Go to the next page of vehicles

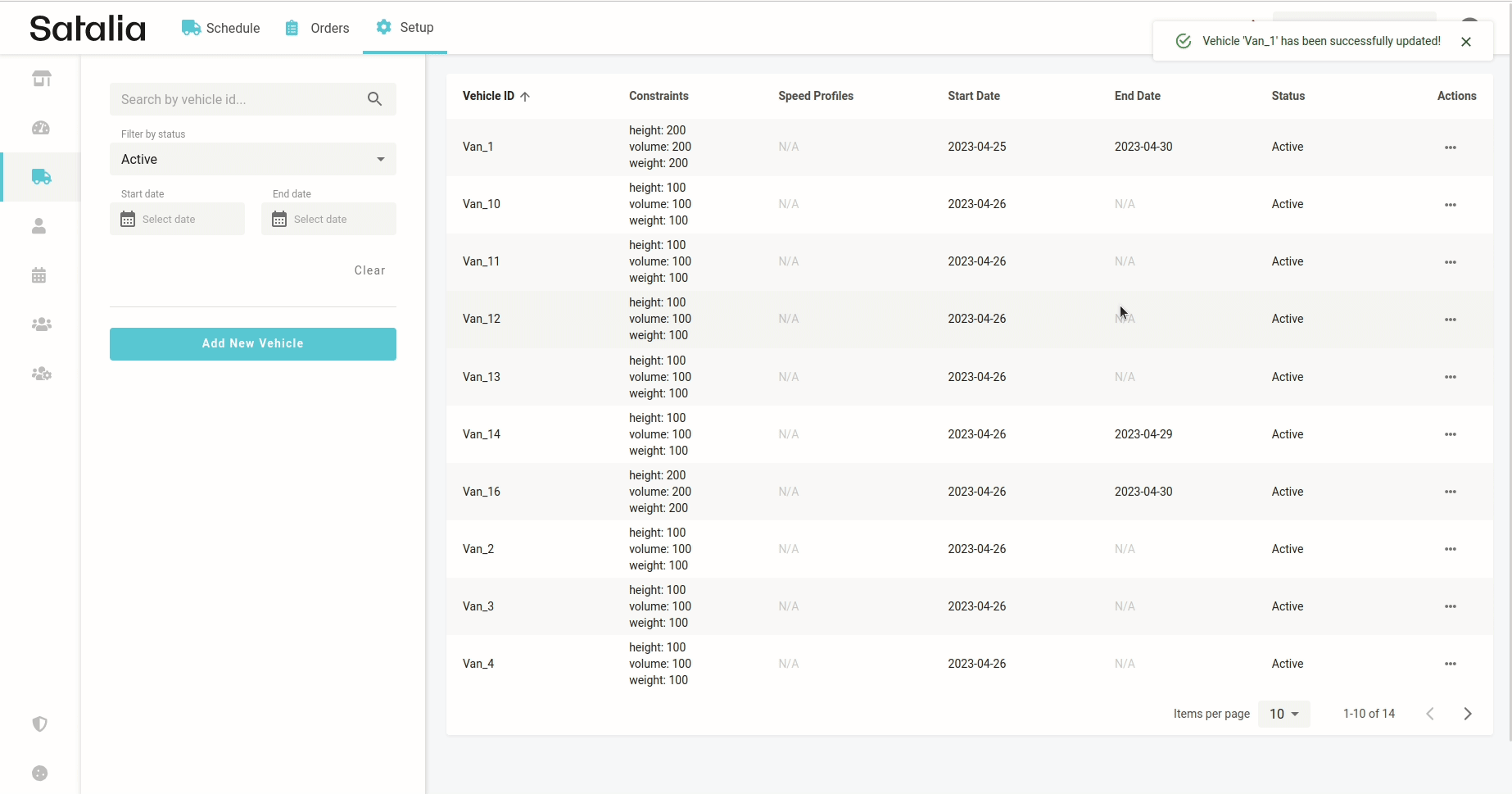click(x=1467, y=714)
